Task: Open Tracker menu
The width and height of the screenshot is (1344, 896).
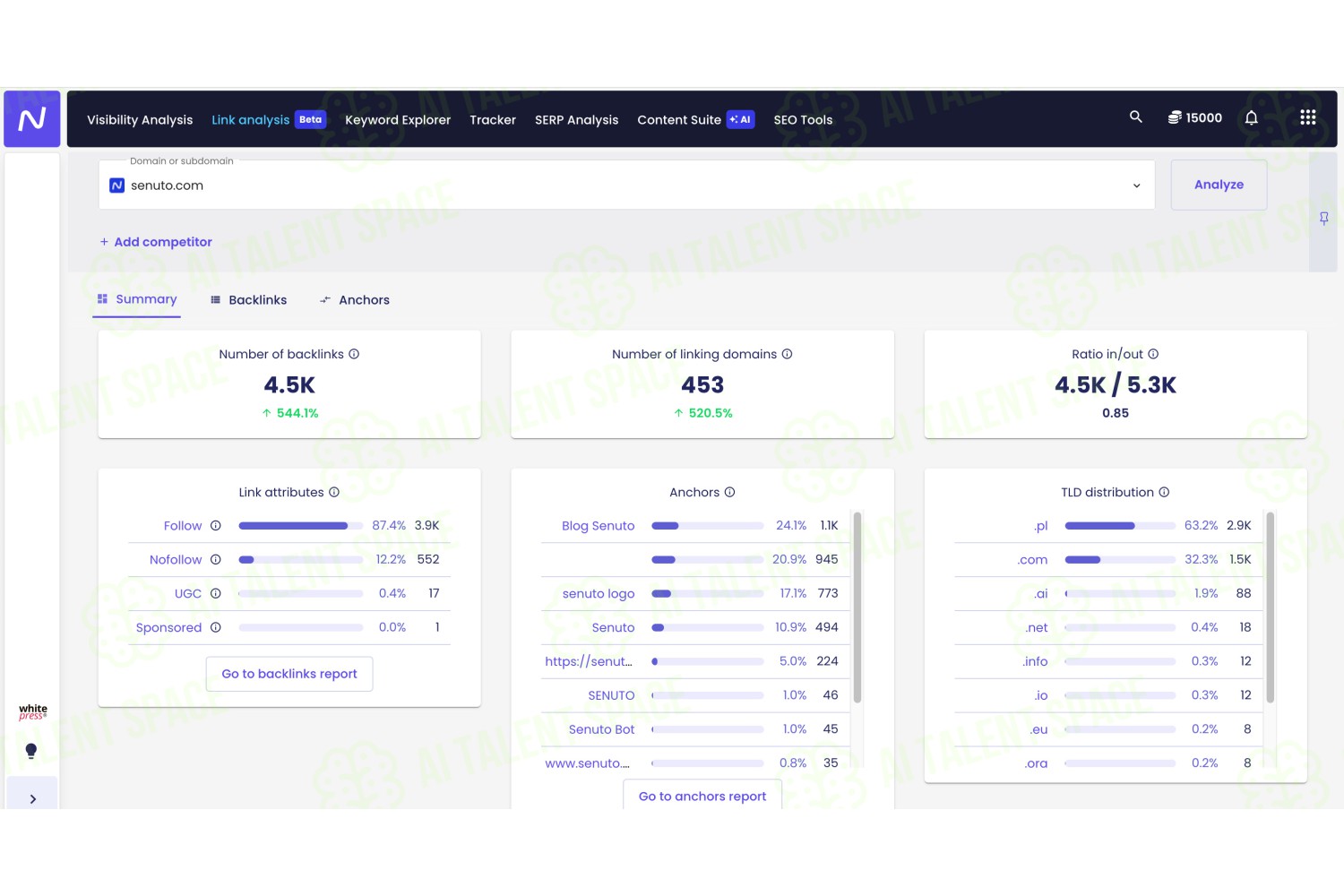Action: tap(493, 120)
